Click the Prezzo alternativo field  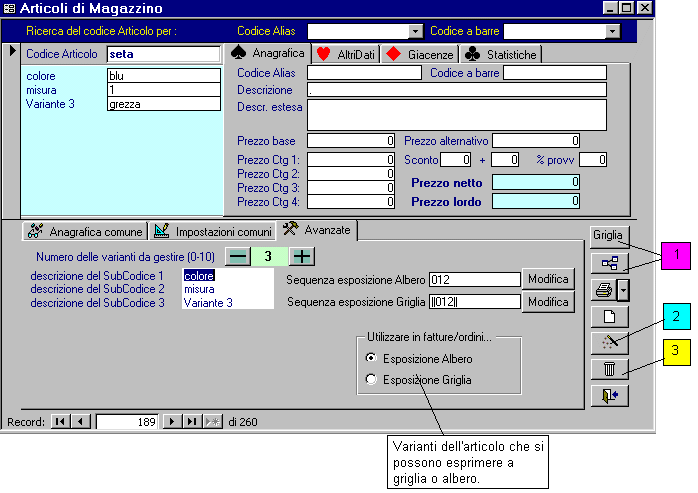click(x=536, y=141)
